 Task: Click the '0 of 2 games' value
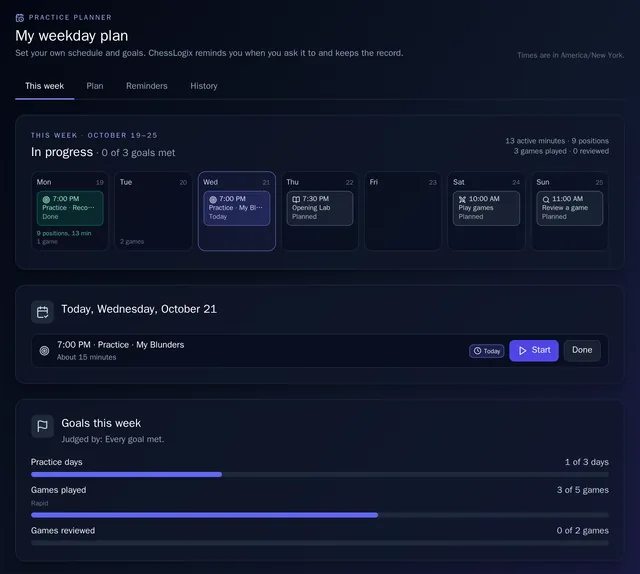(x=582, y=530)
